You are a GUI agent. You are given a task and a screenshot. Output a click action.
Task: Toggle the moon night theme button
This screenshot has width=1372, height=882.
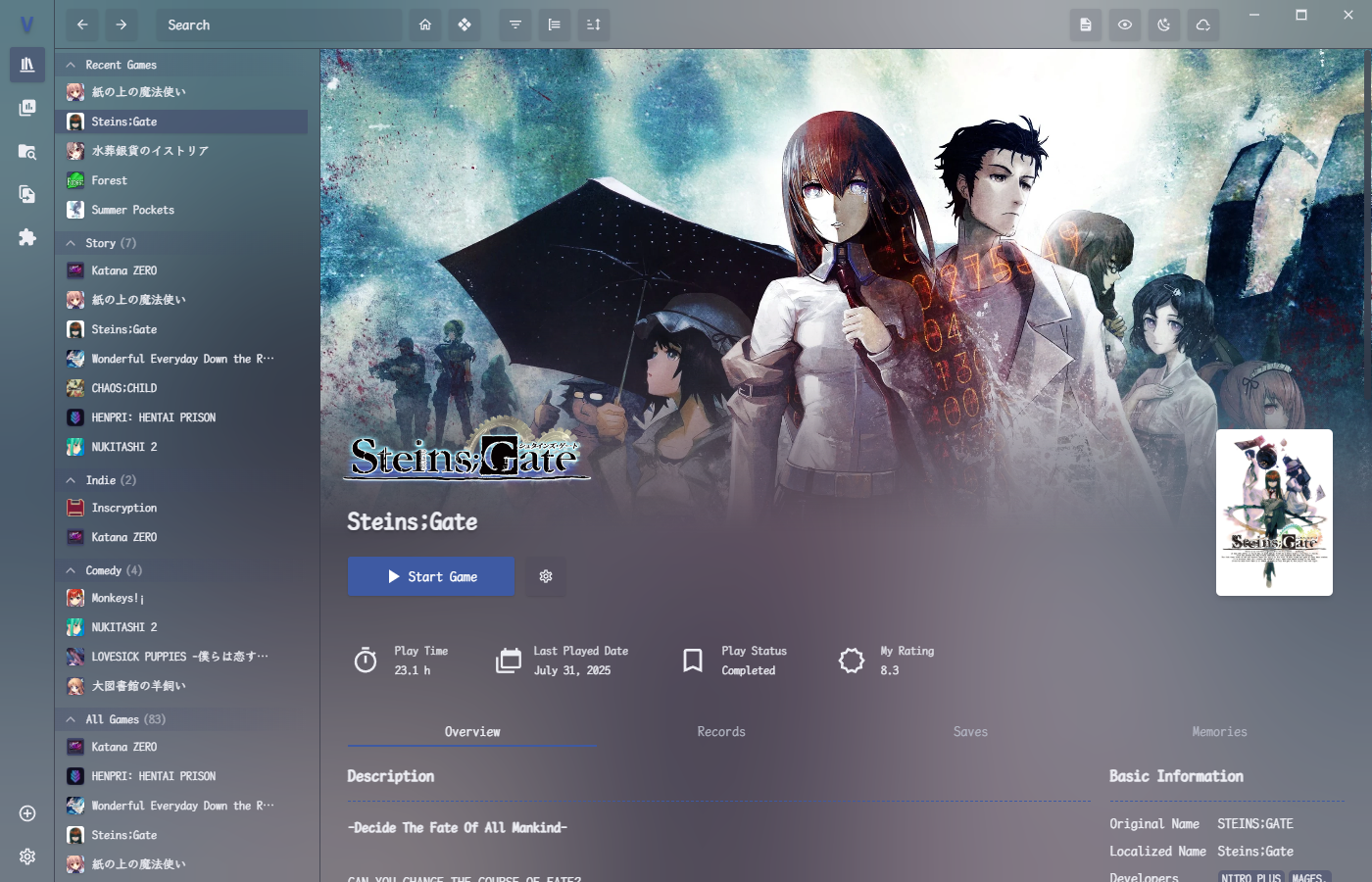point(1164,24)
